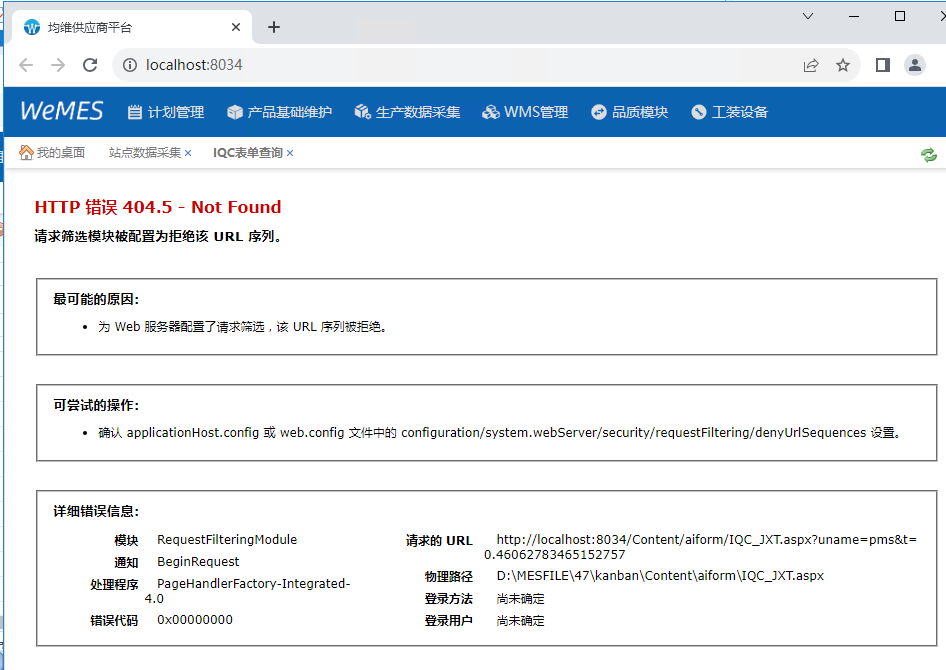The width and height of the screenshot is (946, 670).
Task: Open the 计划管理 menu
Action: click(166, 112)
